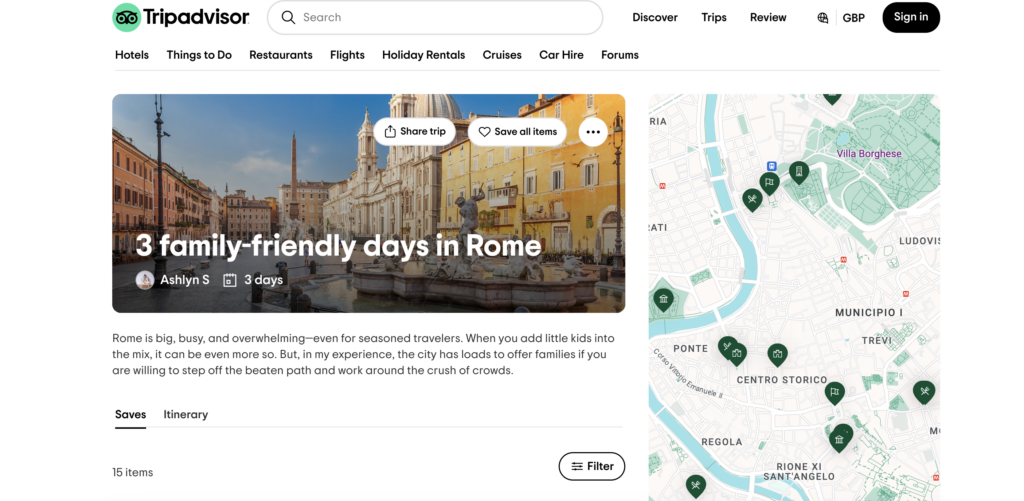Click the blue metro station marker

[x=772, y=166]
